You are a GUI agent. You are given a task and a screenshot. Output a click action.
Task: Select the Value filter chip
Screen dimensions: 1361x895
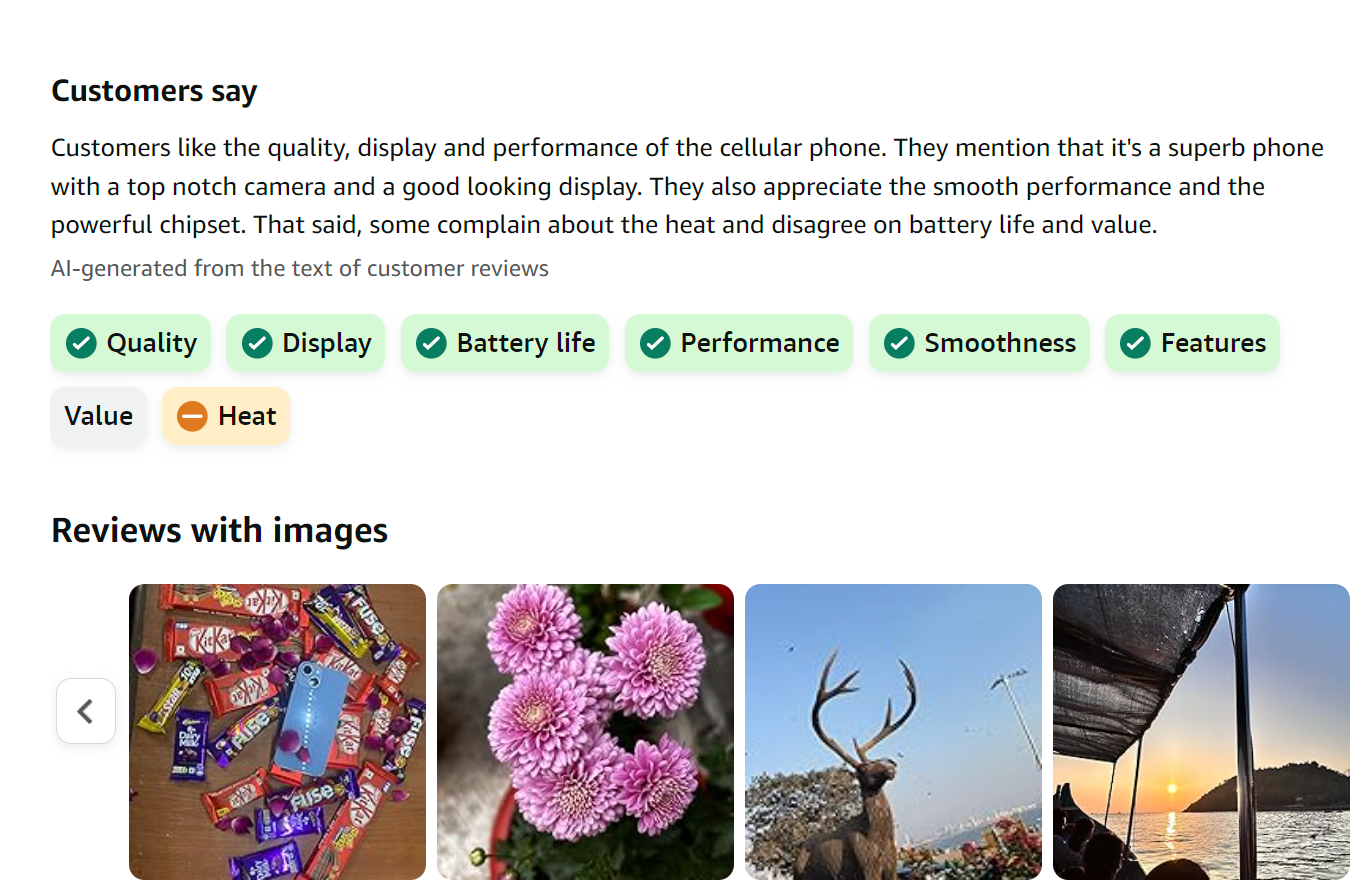99,416
